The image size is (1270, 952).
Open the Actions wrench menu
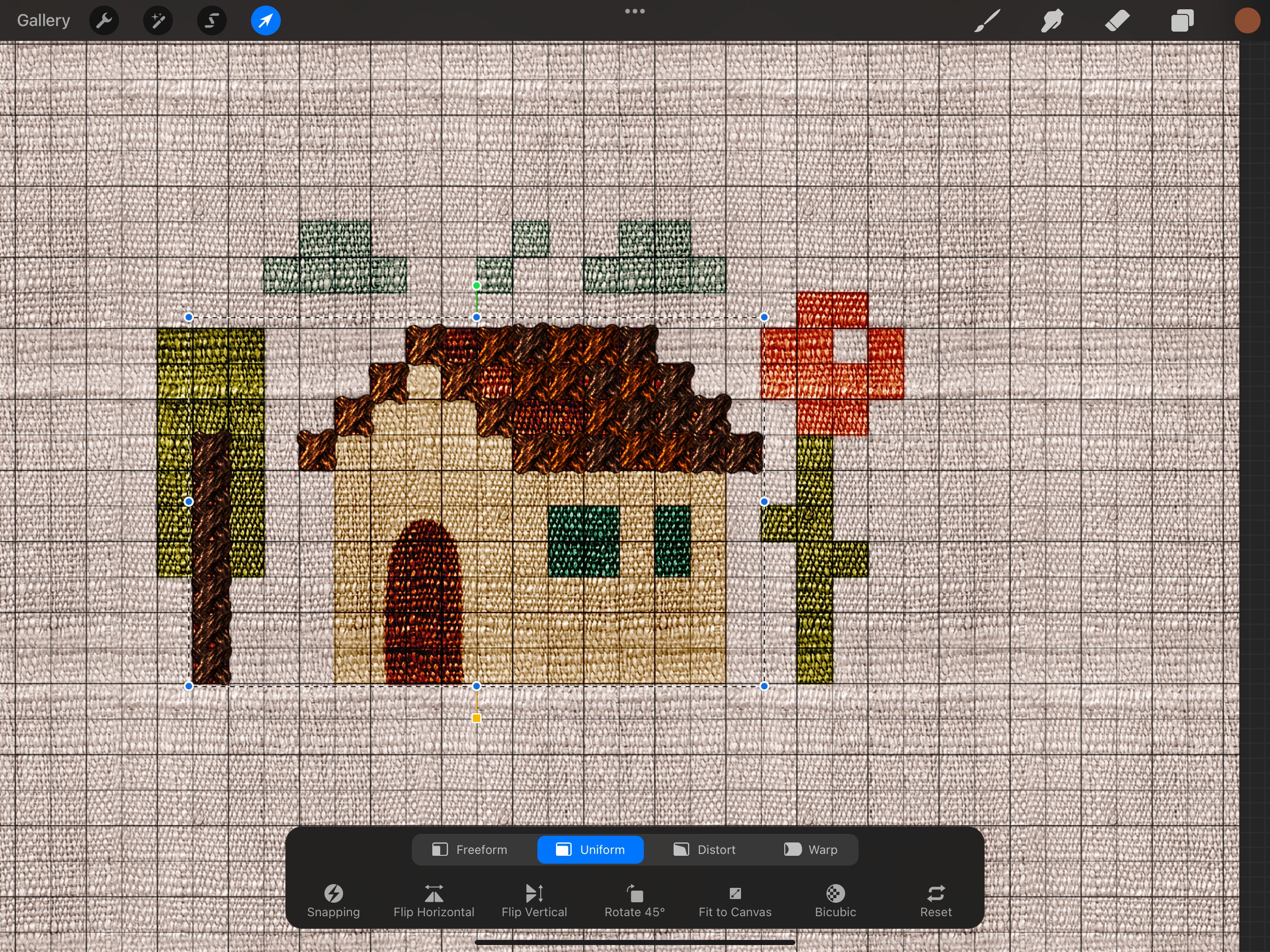105,20
